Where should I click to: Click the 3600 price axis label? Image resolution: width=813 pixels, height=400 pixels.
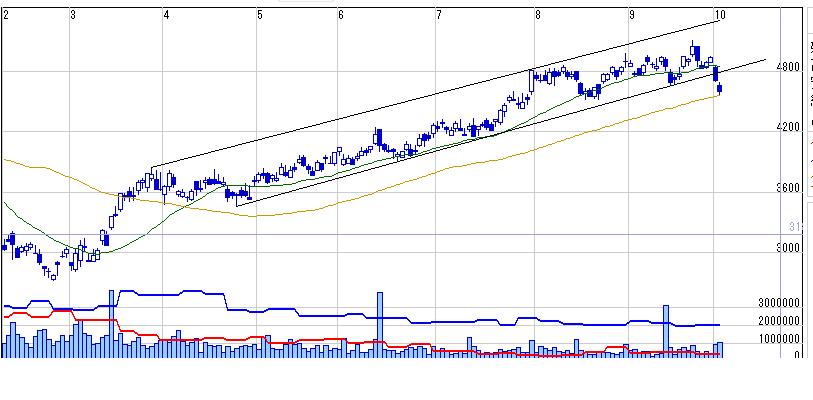788,188
